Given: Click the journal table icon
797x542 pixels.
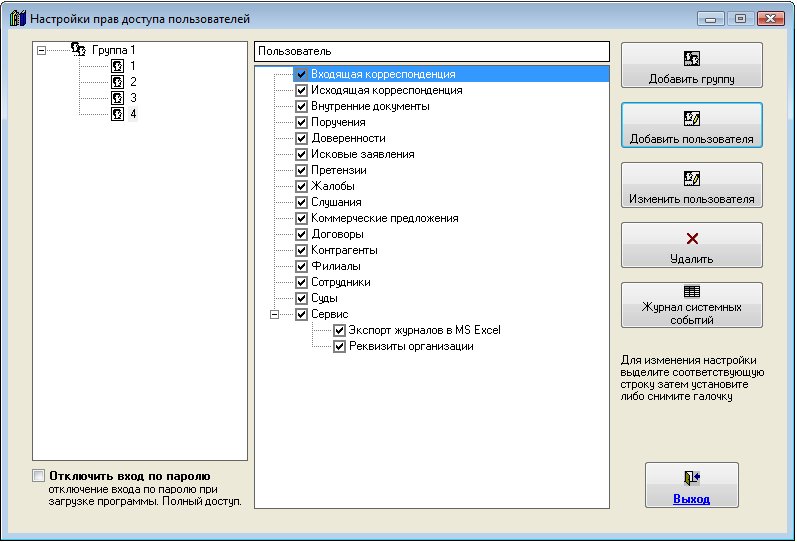Looking at the screenshot, I should (692, 291).
